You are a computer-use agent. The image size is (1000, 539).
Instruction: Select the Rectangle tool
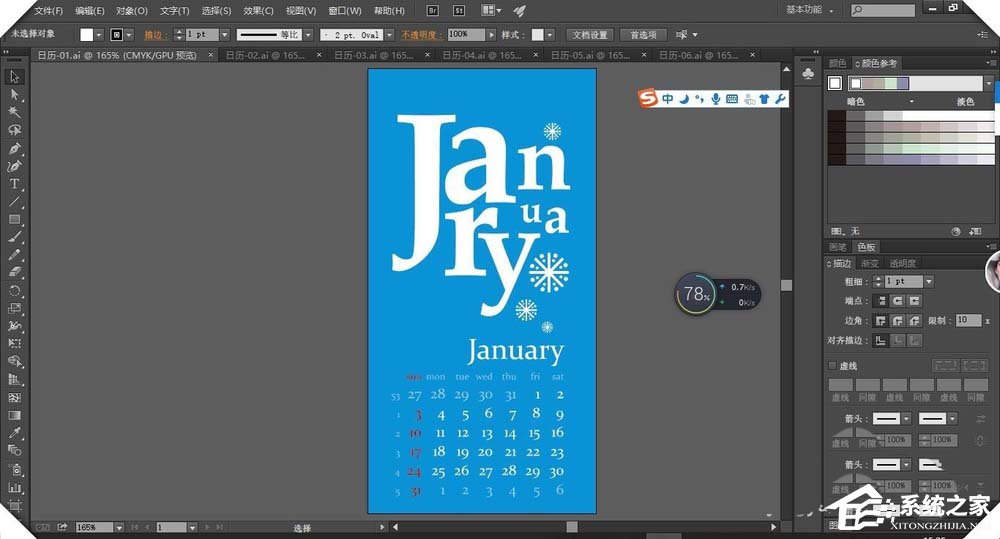14,219
